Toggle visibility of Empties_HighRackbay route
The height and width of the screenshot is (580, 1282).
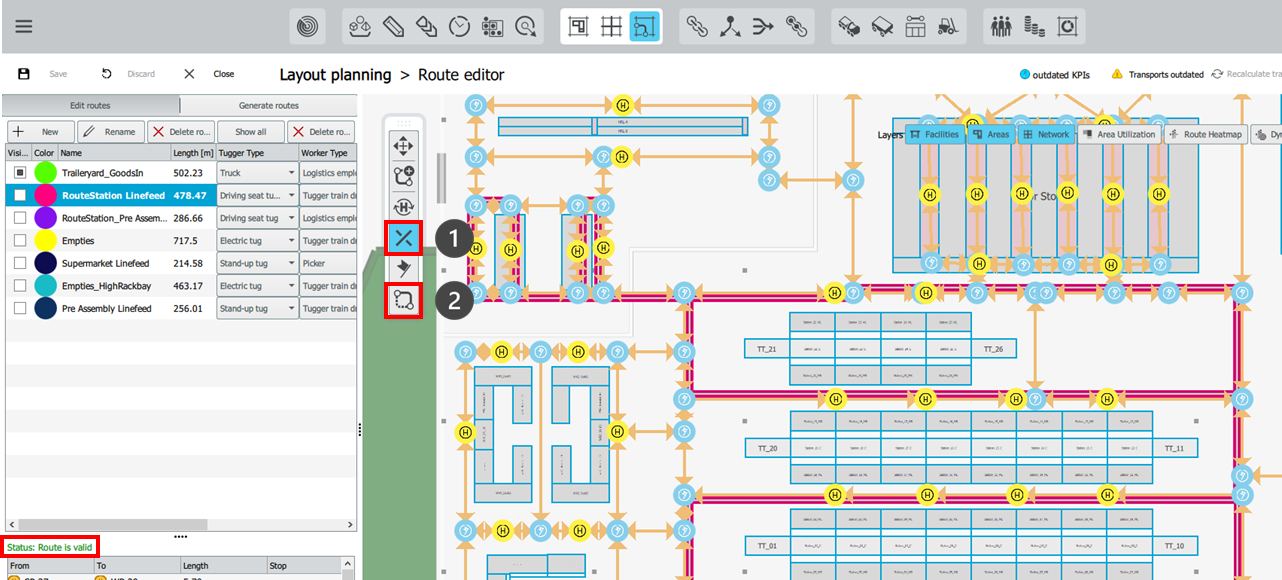[19, 286]
